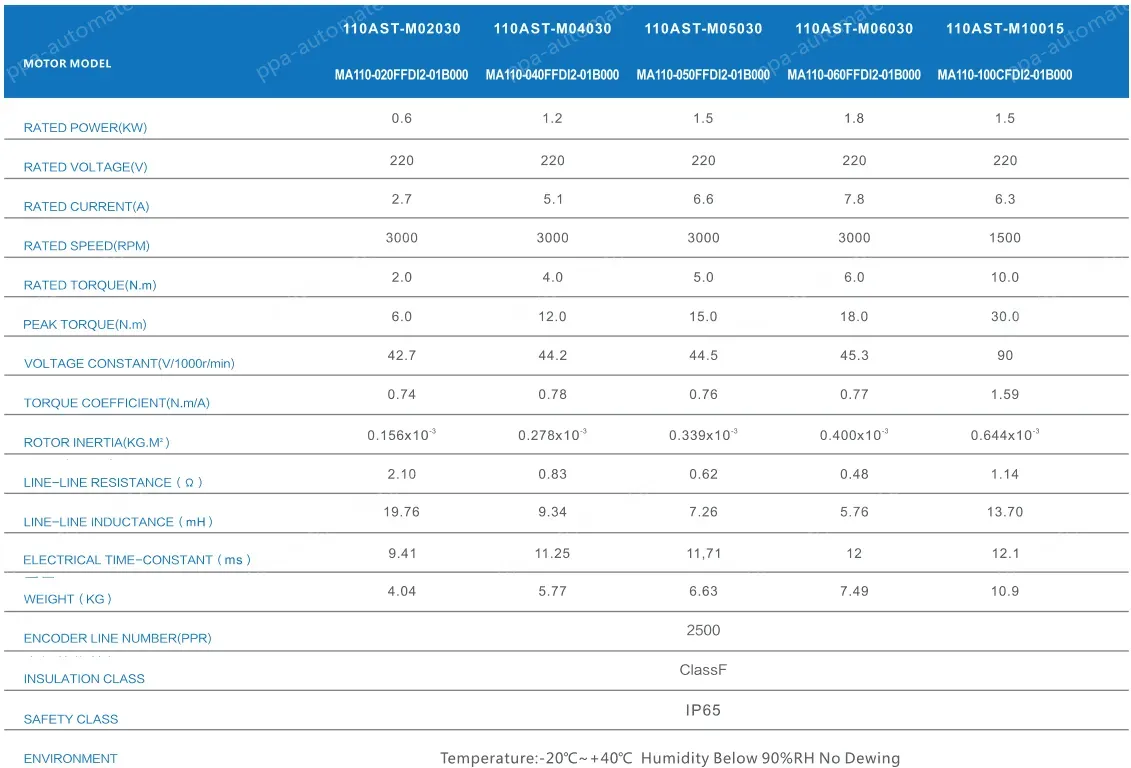Click the environment temperature and humidity text
Viewport: 1131px width, 768px height.
pos(670,759)
